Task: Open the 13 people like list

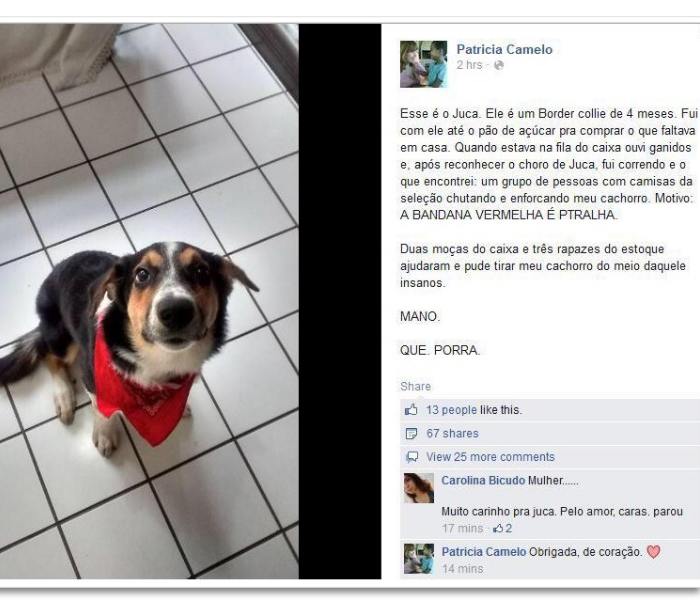Action: [451, 410]
